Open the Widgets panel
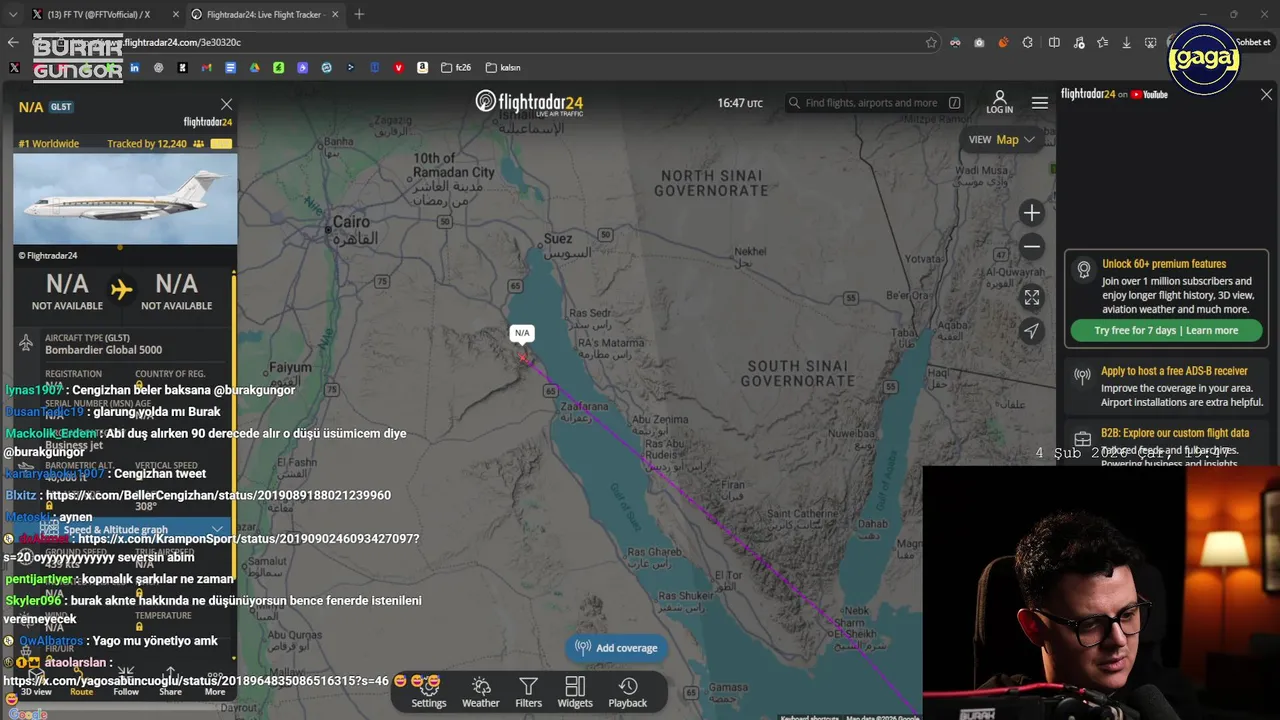This screenshot has height=720, width=1280. coord(575,692)
